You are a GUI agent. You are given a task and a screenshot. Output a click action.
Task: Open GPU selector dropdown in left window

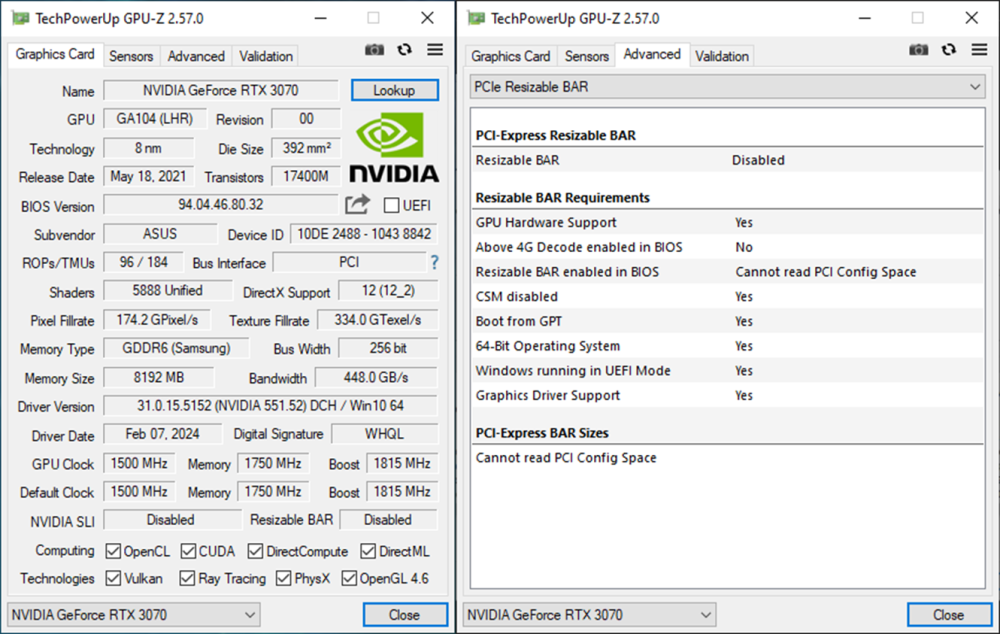coord(133,615)
